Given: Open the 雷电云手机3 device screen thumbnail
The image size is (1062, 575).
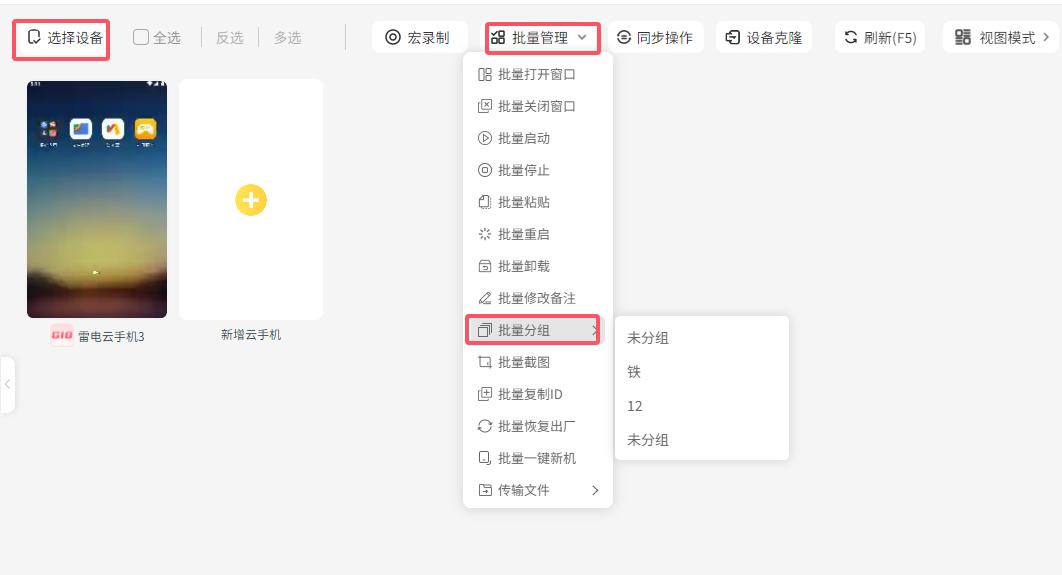Looking at the screenshot, I should (x=97, y=199).
